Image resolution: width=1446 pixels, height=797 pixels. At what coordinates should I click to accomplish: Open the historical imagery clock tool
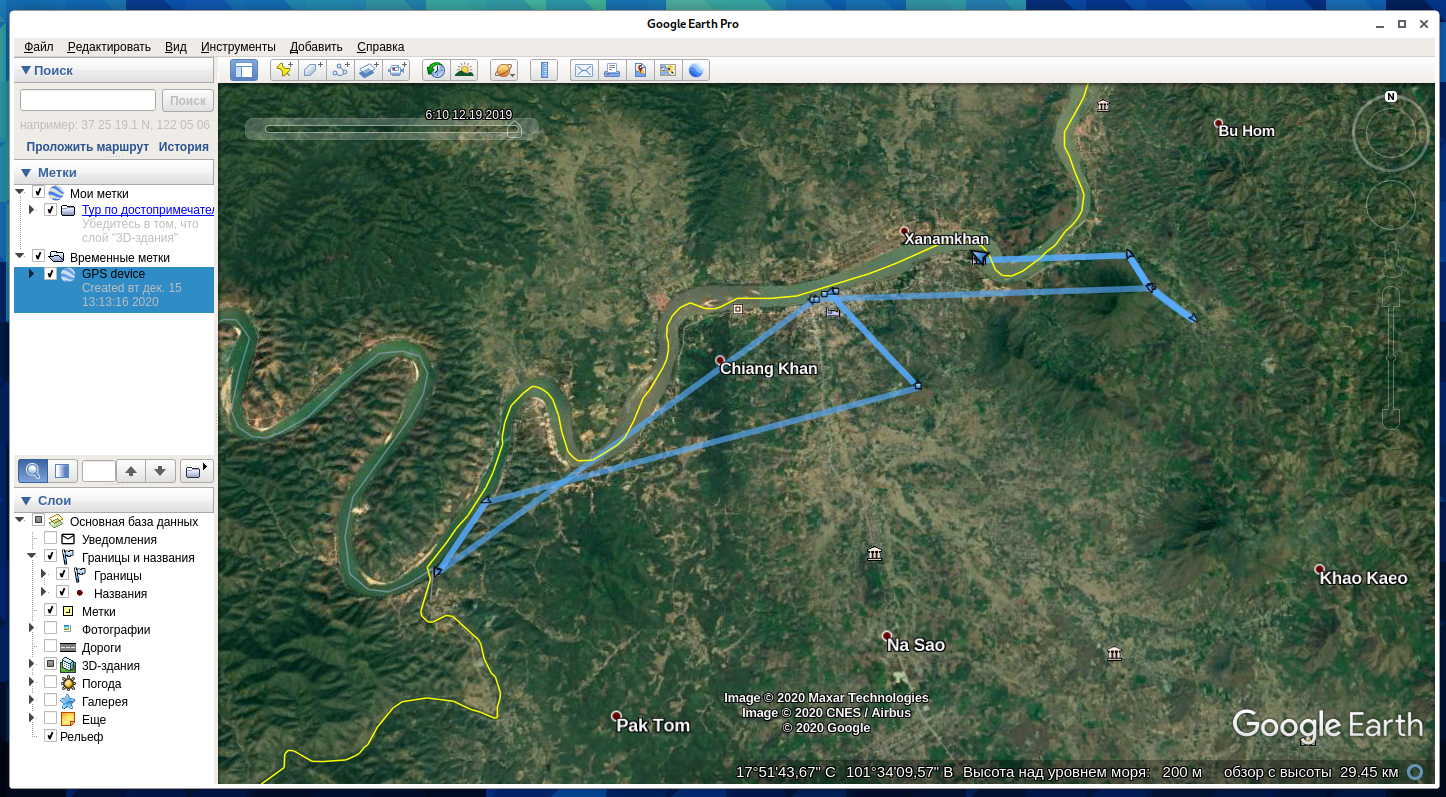[x=436, y=70]
